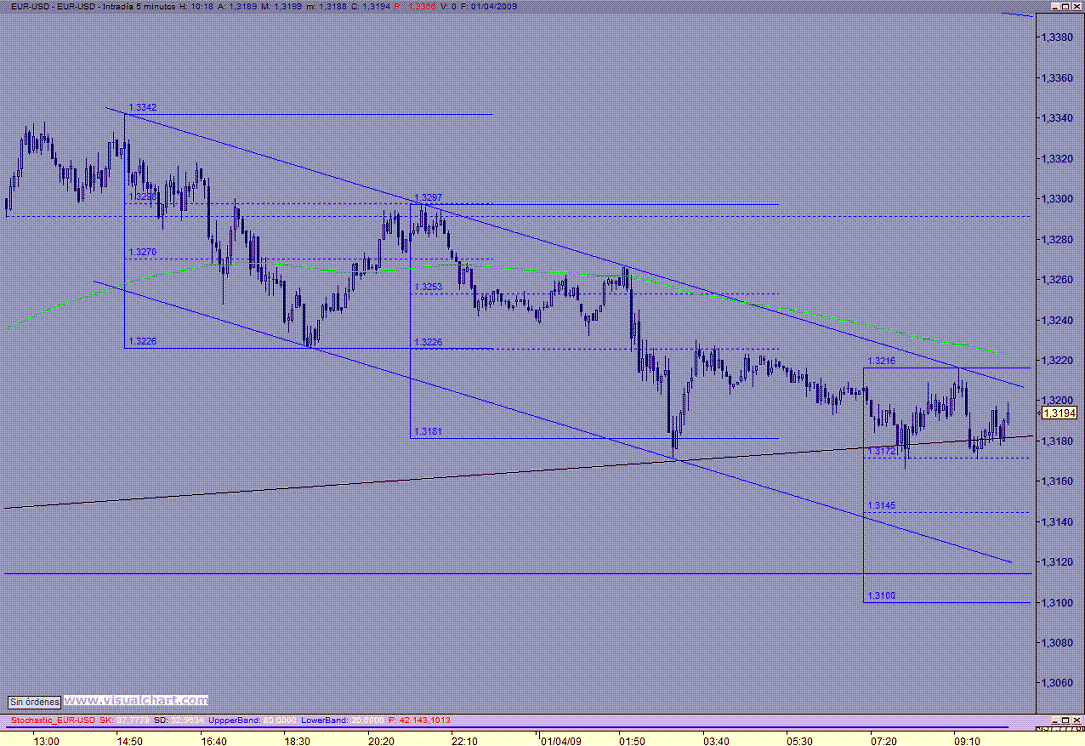This screenshot has width=1085, height=746.
Task: Select the 1.3342 level label
Action: [x=143, y=108]
